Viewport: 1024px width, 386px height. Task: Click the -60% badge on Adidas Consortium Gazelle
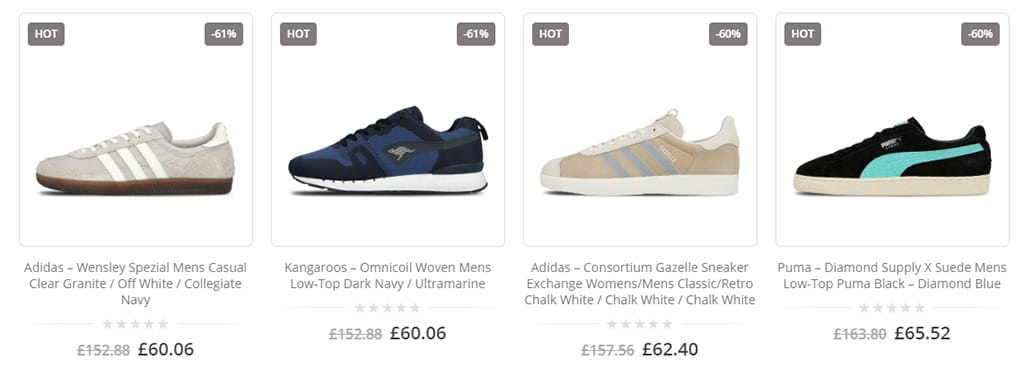coord(728,34)
